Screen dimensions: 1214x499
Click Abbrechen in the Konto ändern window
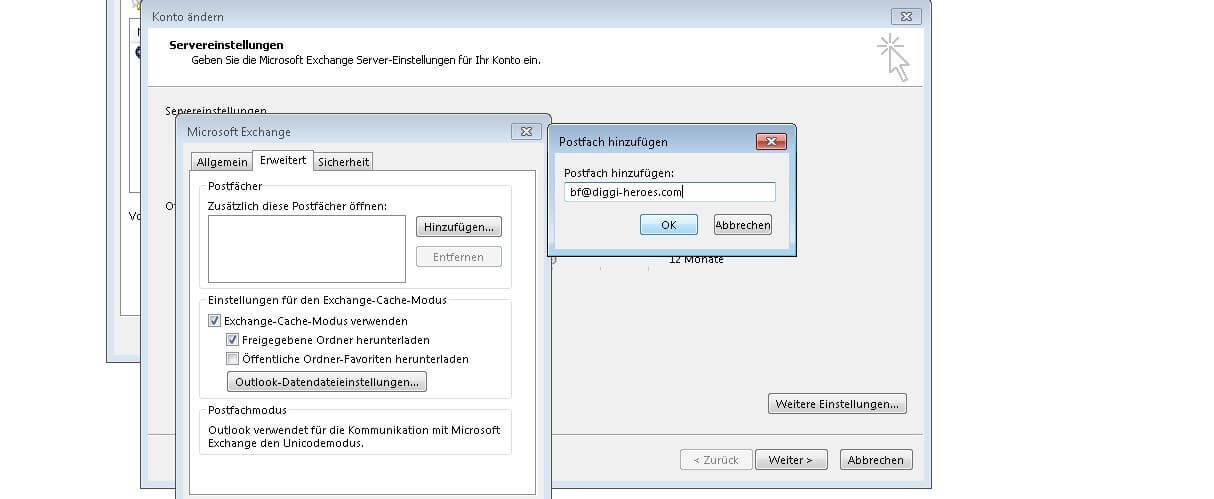(x=876, y=460)
